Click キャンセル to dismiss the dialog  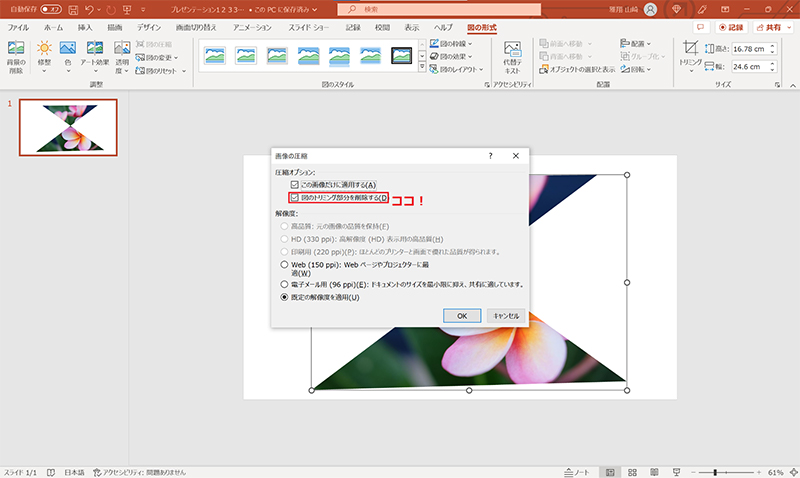pos(506,315)
